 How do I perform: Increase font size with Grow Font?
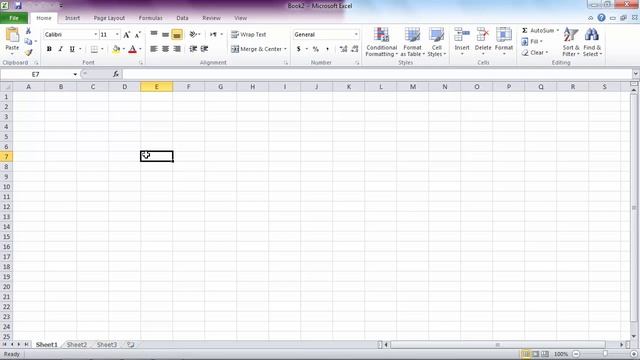(127, 35)
